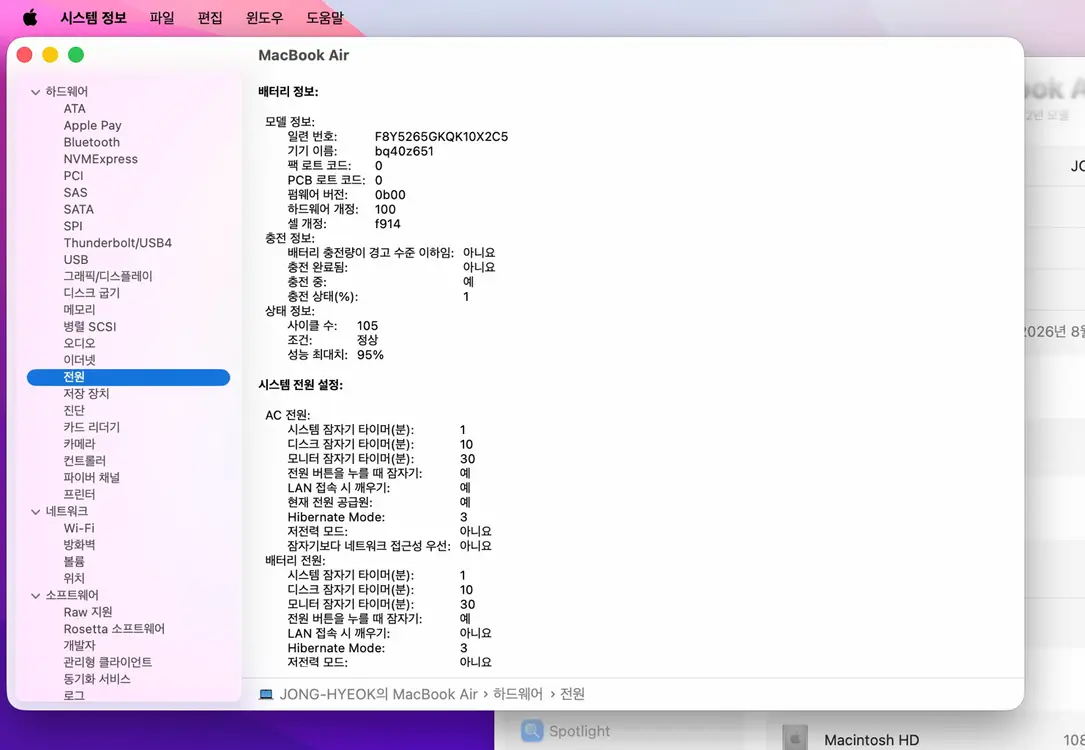
Task: Select 카메라 in the sidebar
Action: coord(80,443)
